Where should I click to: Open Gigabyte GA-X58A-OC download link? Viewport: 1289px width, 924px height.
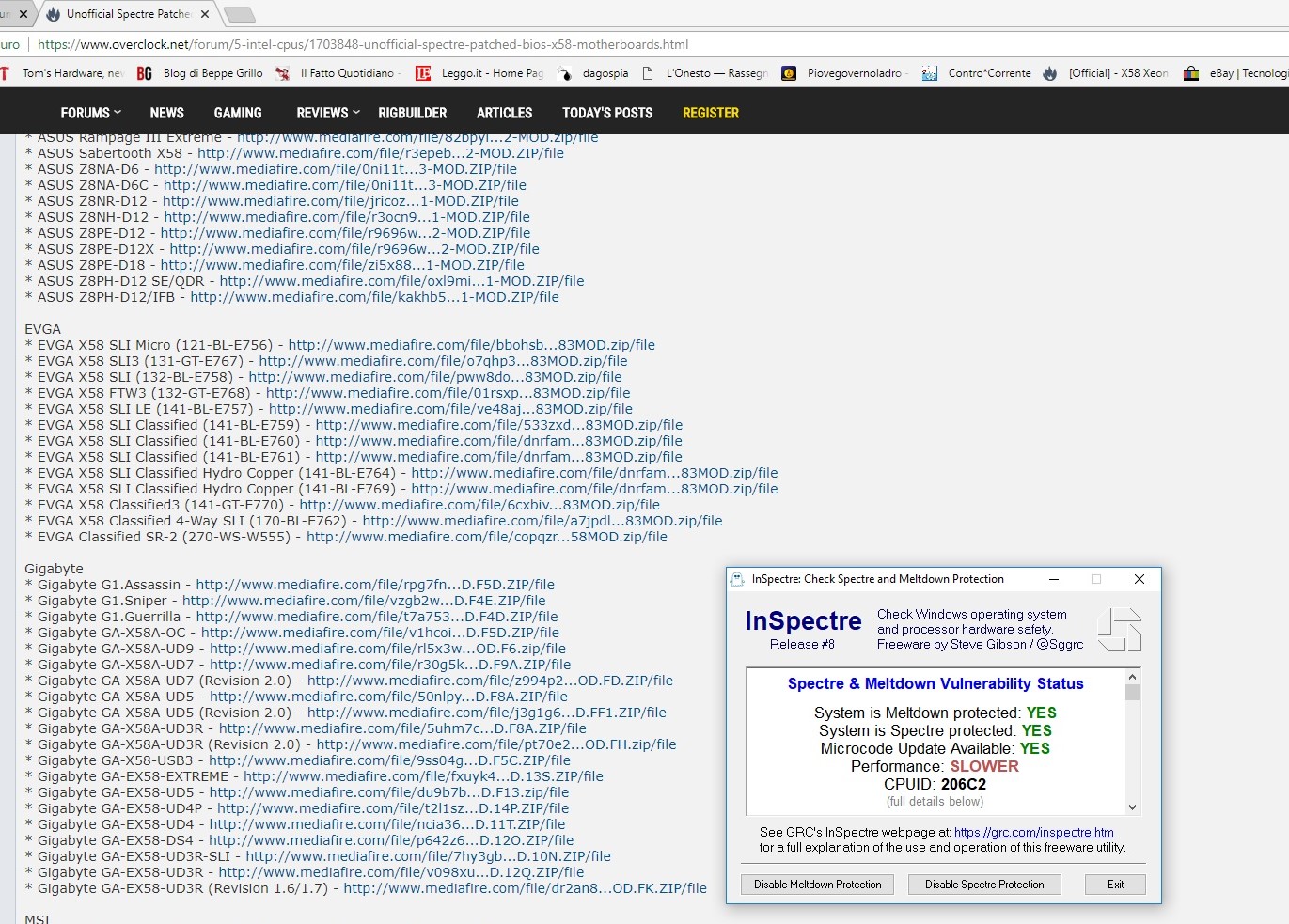click(380, 633)
